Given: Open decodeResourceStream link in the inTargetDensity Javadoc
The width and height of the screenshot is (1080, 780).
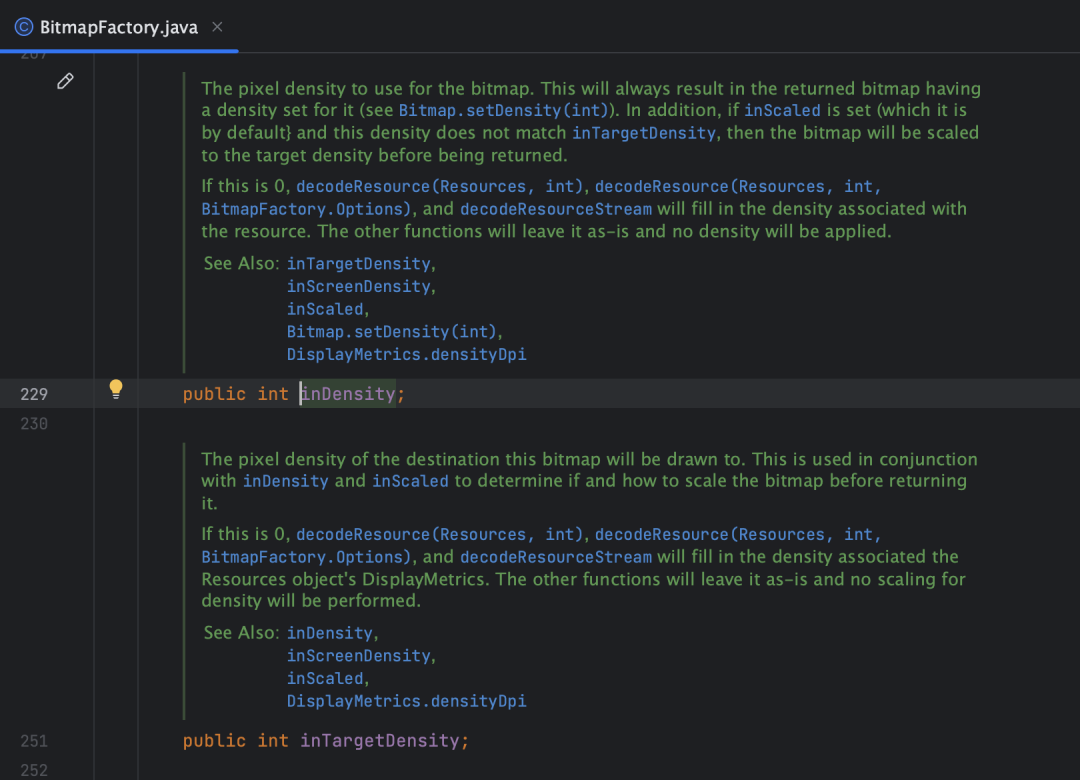Looking at the screenshot, I should click(556, 557).
